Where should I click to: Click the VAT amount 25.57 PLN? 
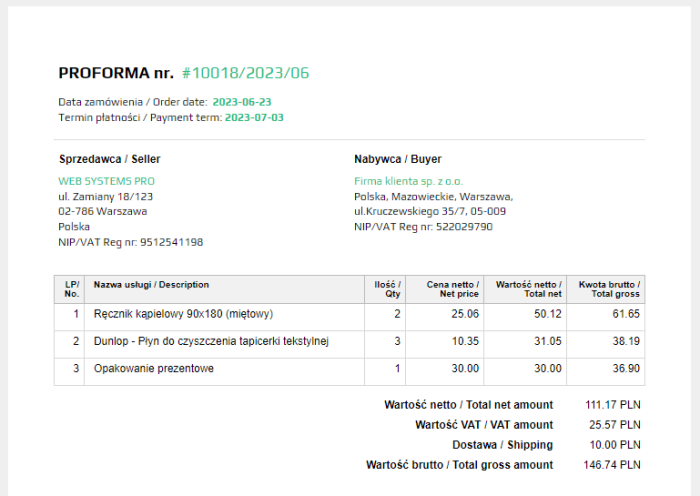[615, 425]
